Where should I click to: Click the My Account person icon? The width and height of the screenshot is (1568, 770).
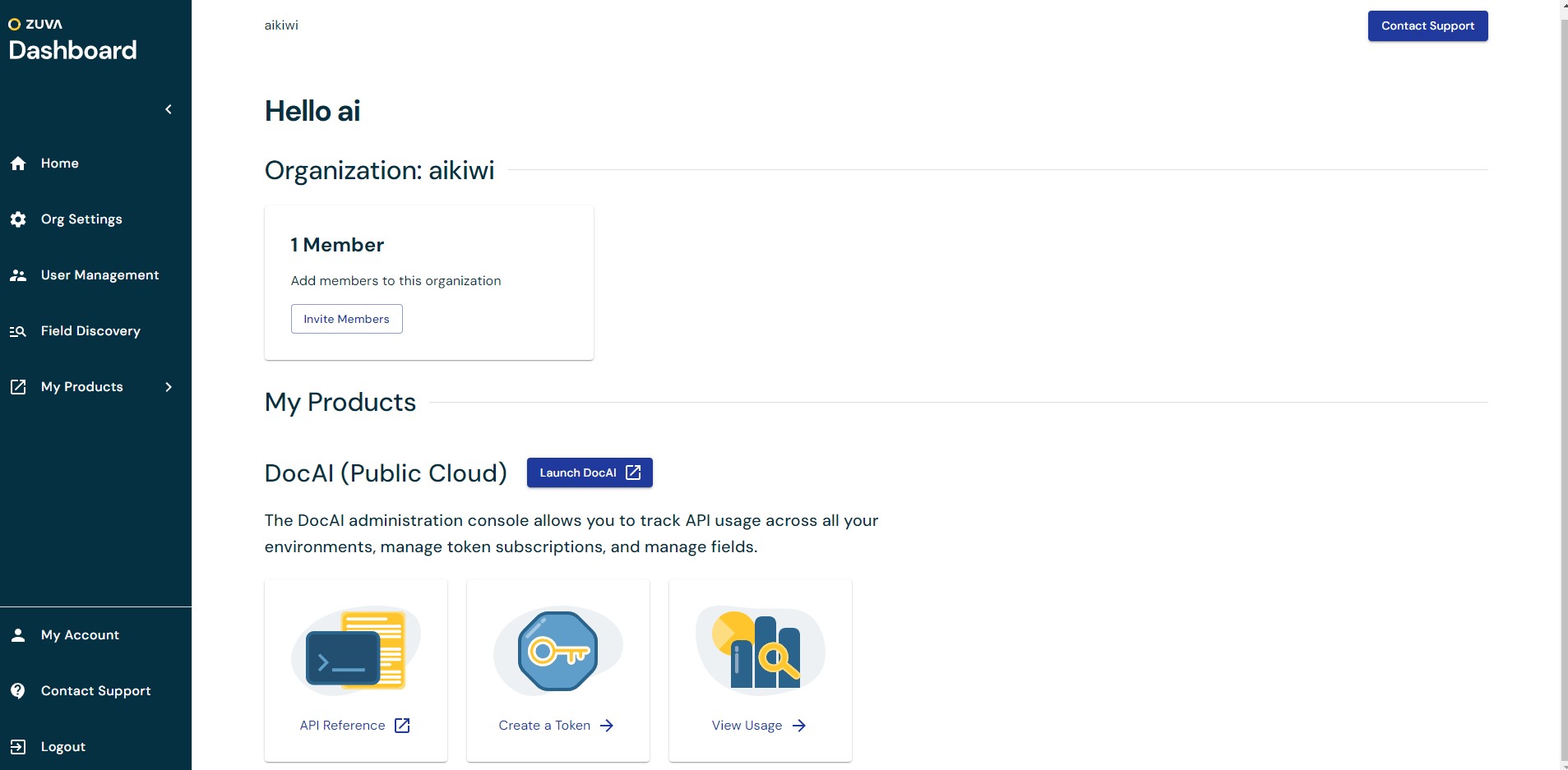tap(18, 635)
